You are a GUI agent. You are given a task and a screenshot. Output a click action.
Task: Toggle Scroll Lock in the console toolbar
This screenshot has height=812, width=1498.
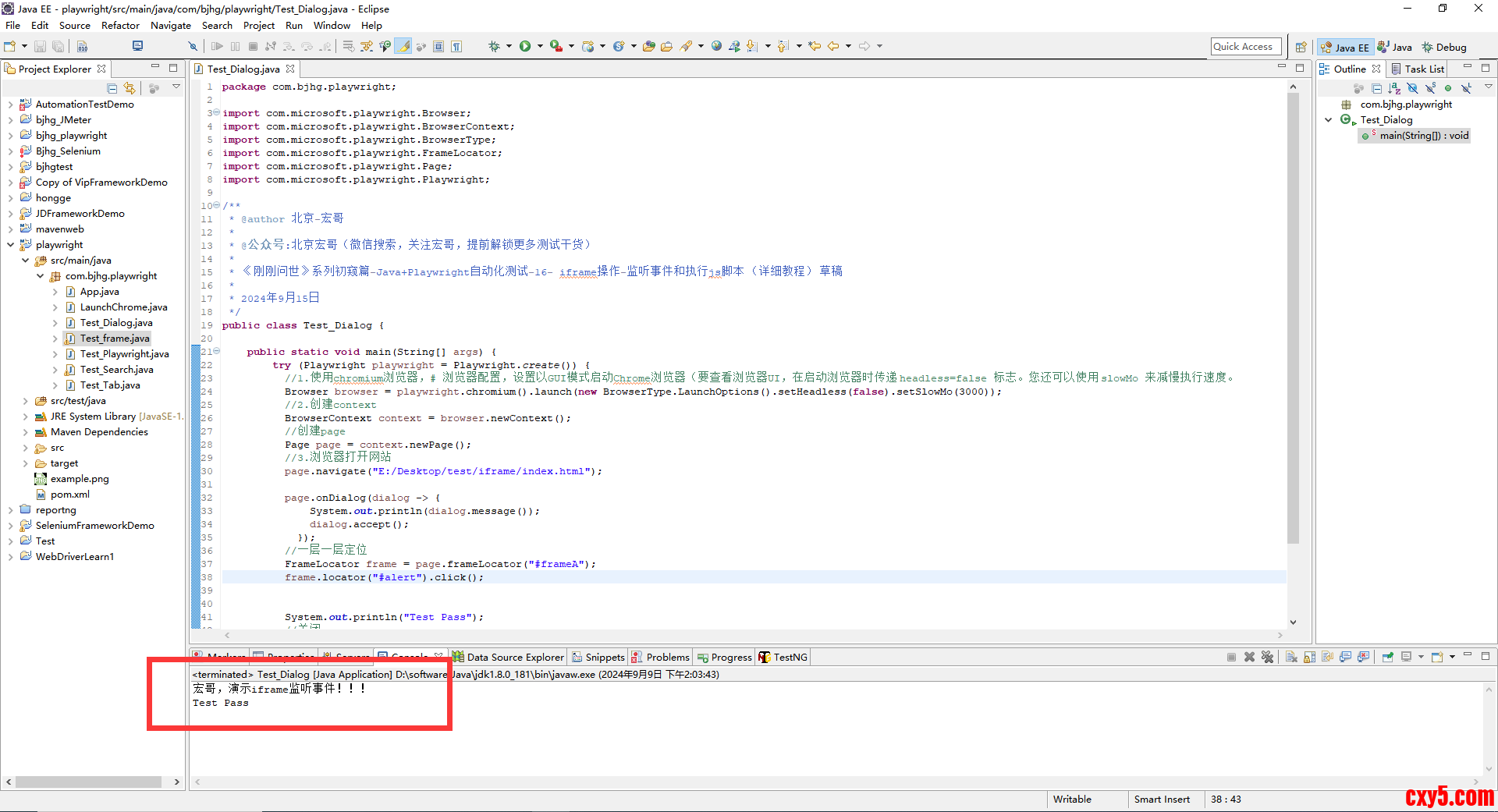pos(1309,657)
